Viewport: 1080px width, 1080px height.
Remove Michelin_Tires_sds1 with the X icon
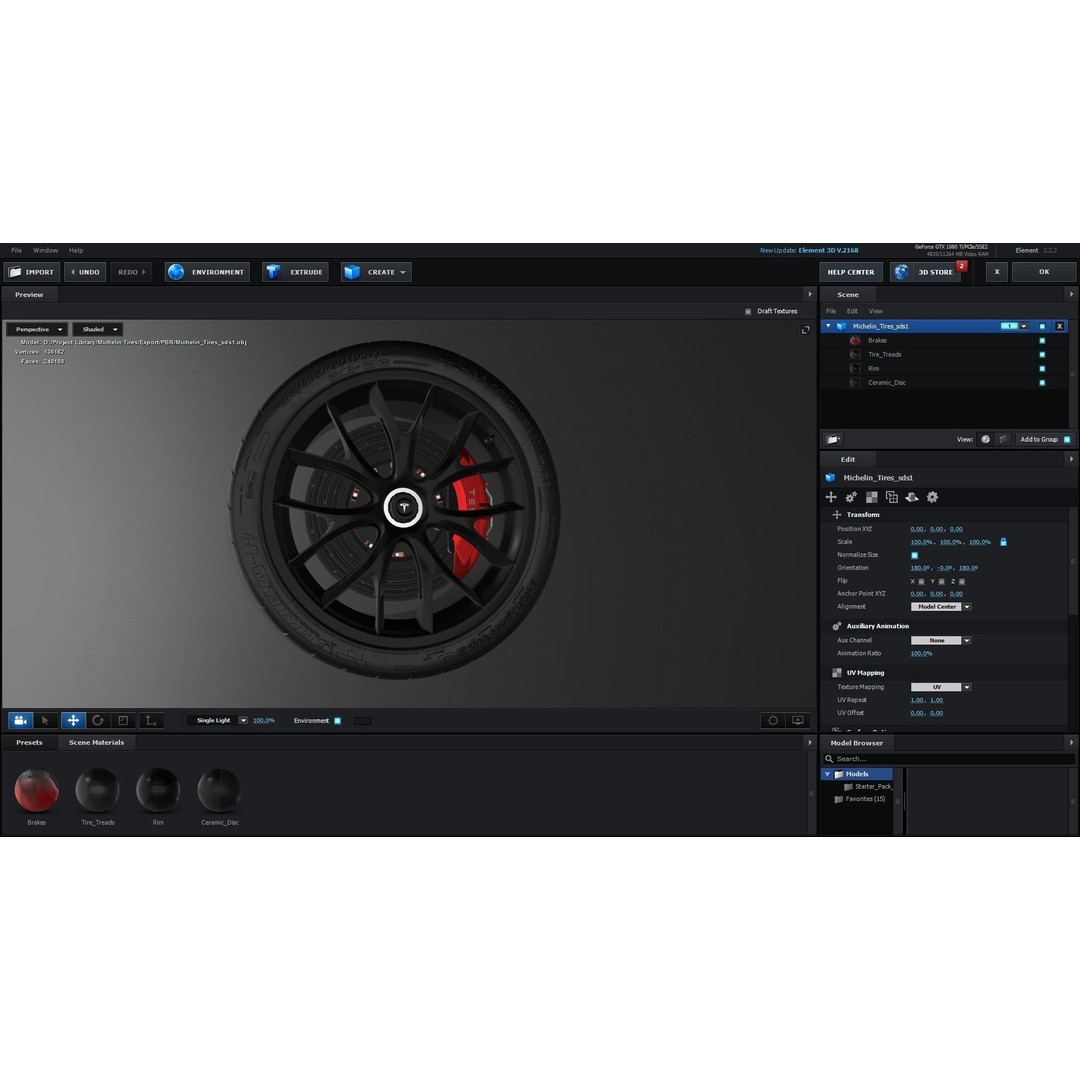tap(1059, 326)
